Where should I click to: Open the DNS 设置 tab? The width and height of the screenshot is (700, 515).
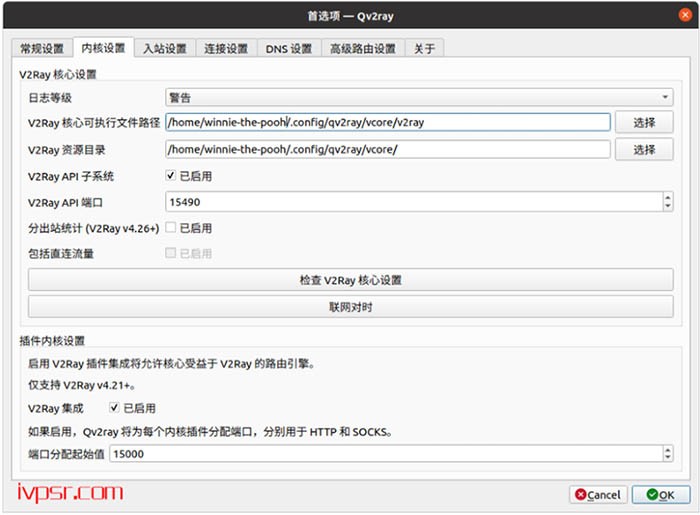(289, 48)
